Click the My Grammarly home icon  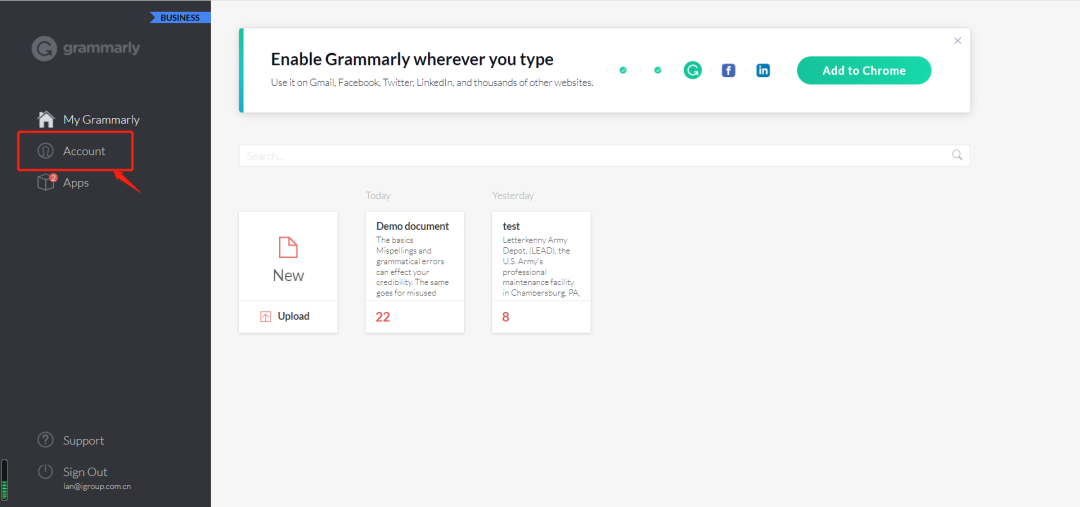pos(46,120)
